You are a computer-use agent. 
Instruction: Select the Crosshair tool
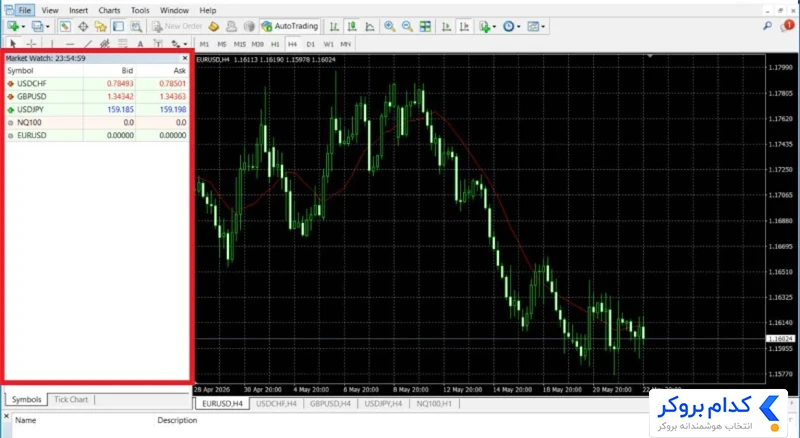coord(31,44)
